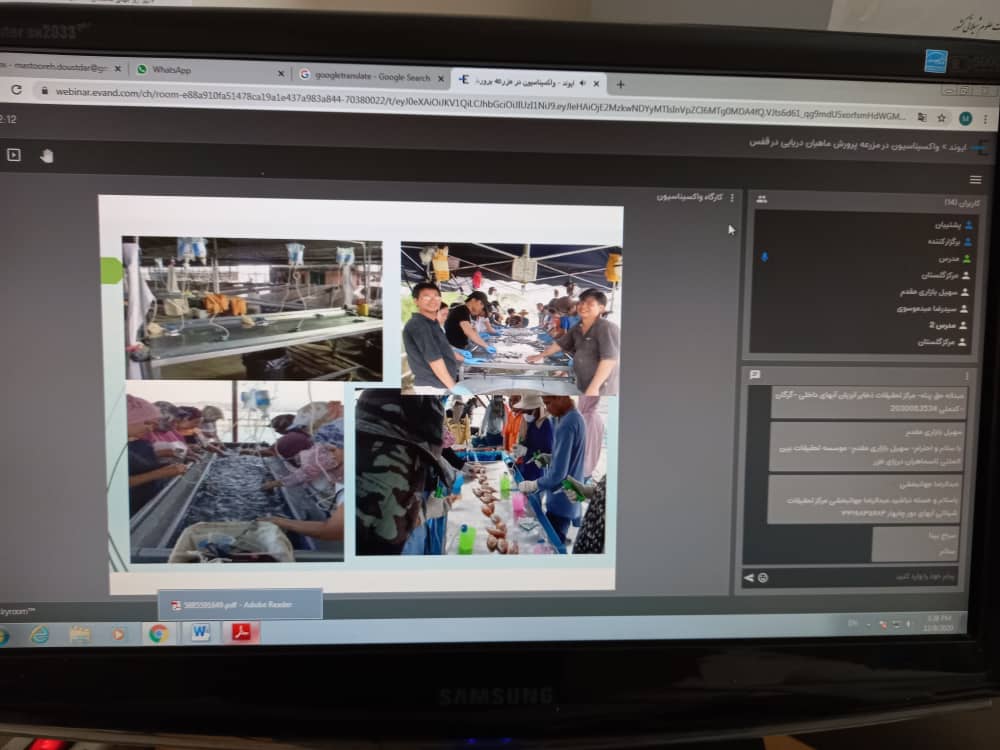Click the chat bubble icon in chat panel

tap(755, 375)
